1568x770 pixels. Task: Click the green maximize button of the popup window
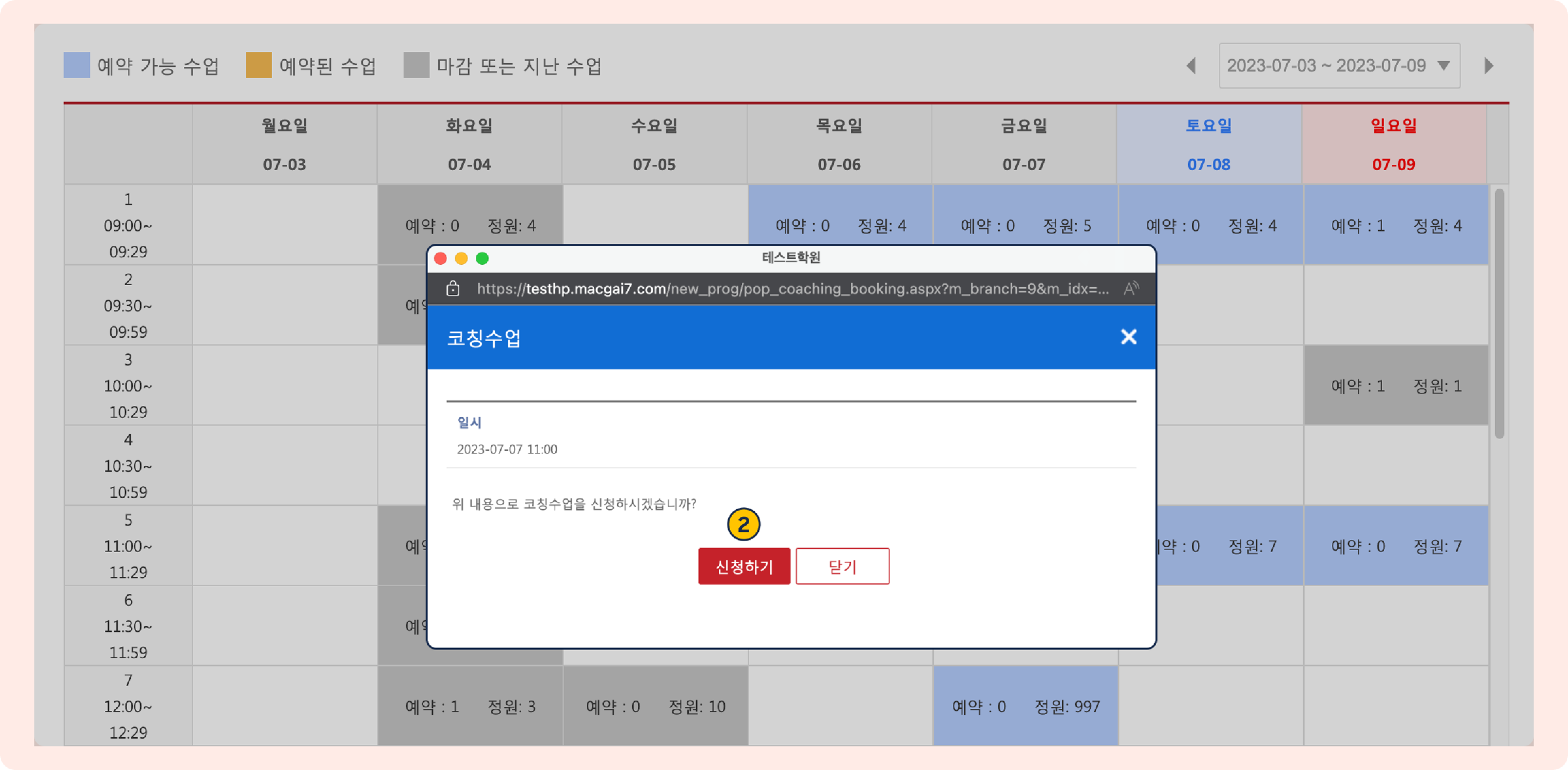[x=482, y=259]
